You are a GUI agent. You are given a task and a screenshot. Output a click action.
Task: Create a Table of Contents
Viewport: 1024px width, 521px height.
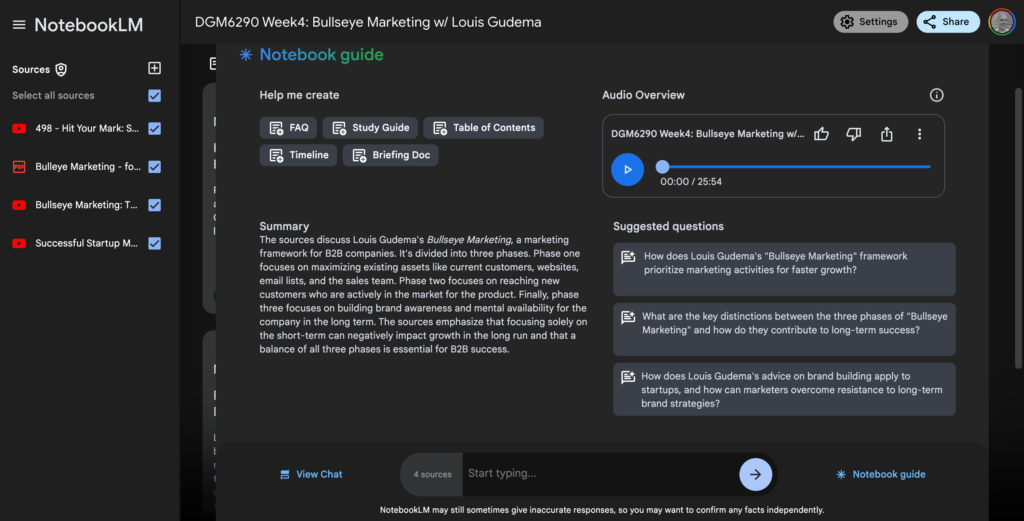coord(483,128)
